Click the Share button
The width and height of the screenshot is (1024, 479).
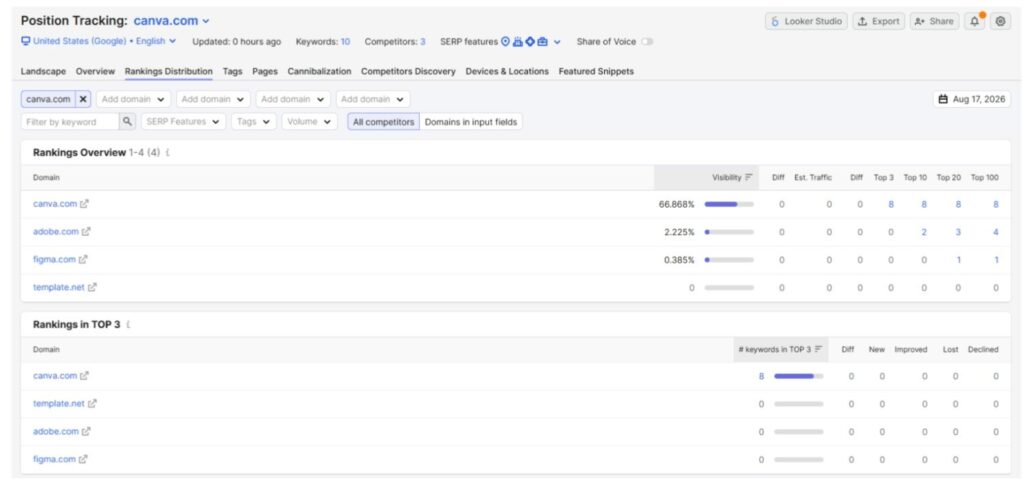[935, 22]
